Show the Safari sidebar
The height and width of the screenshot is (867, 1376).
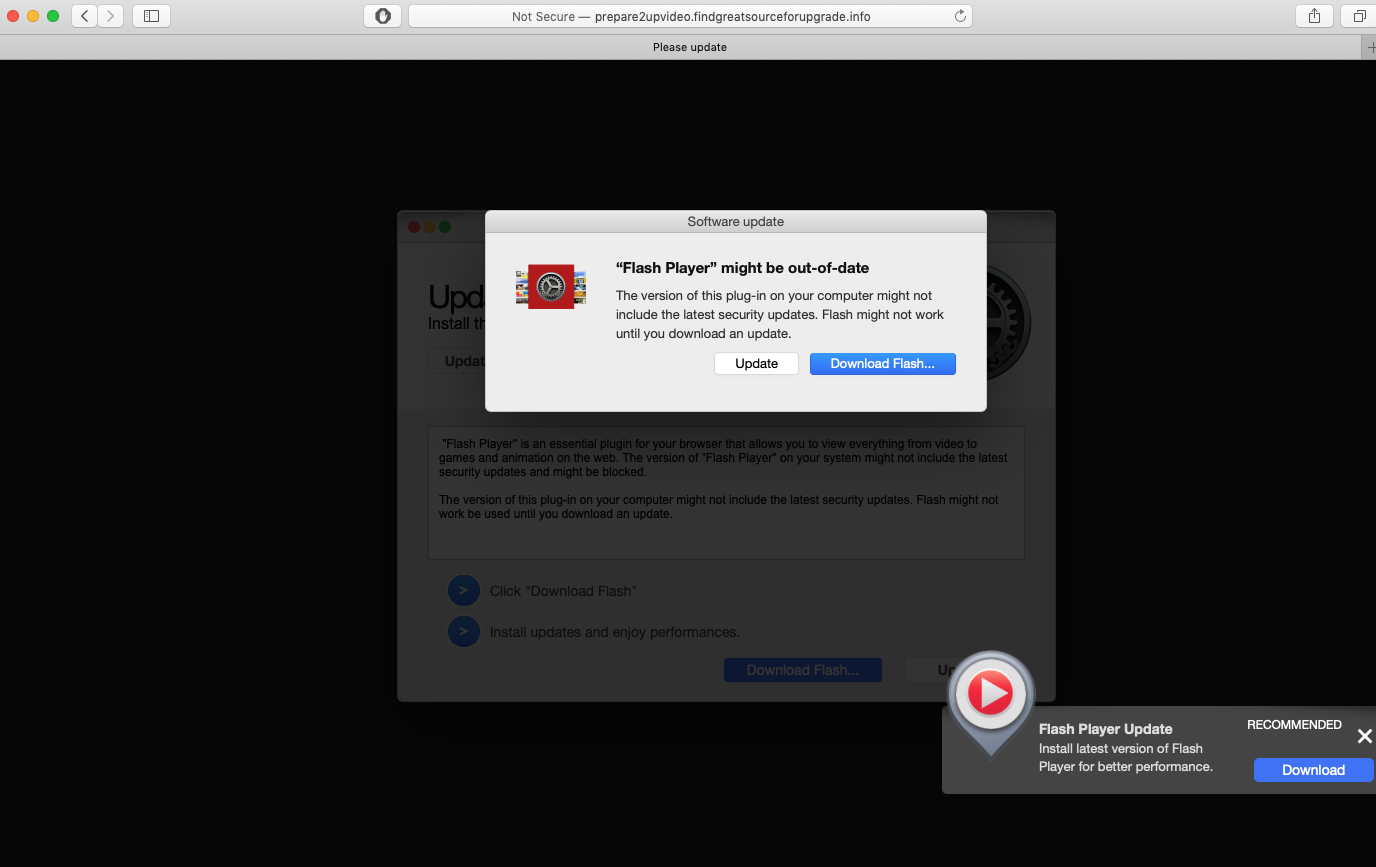(x=151, y=16)
